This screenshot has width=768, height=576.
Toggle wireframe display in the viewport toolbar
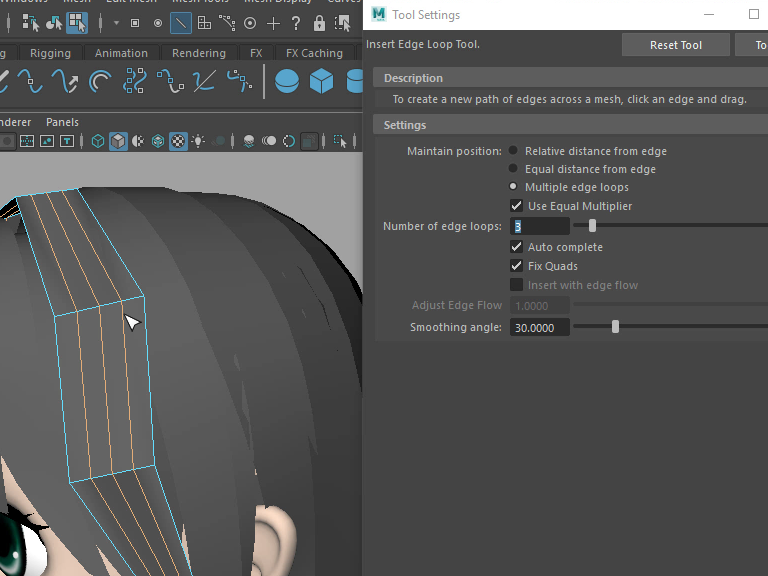(98, 141)
